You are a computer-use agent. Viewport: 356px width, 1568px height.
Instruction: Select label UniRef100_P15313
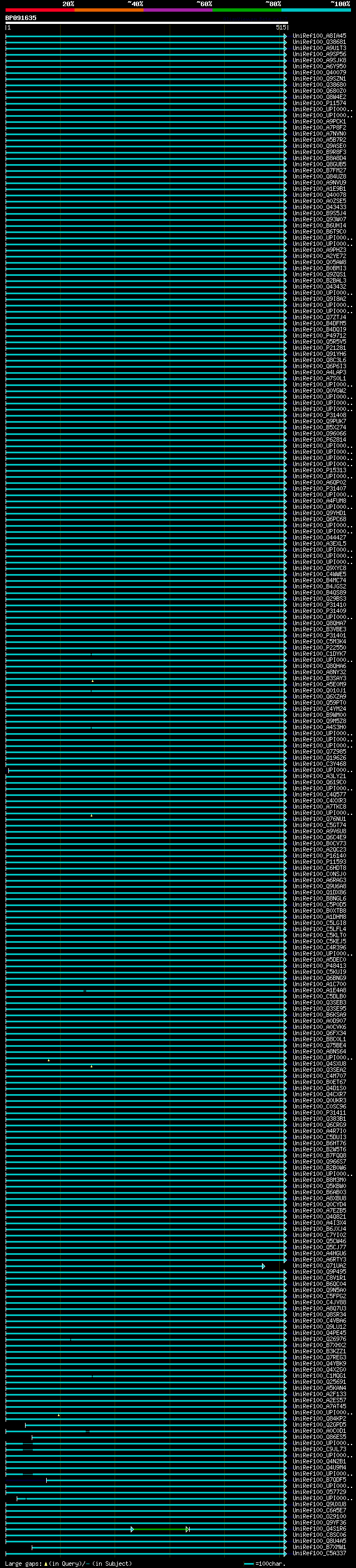click(319, 471)
